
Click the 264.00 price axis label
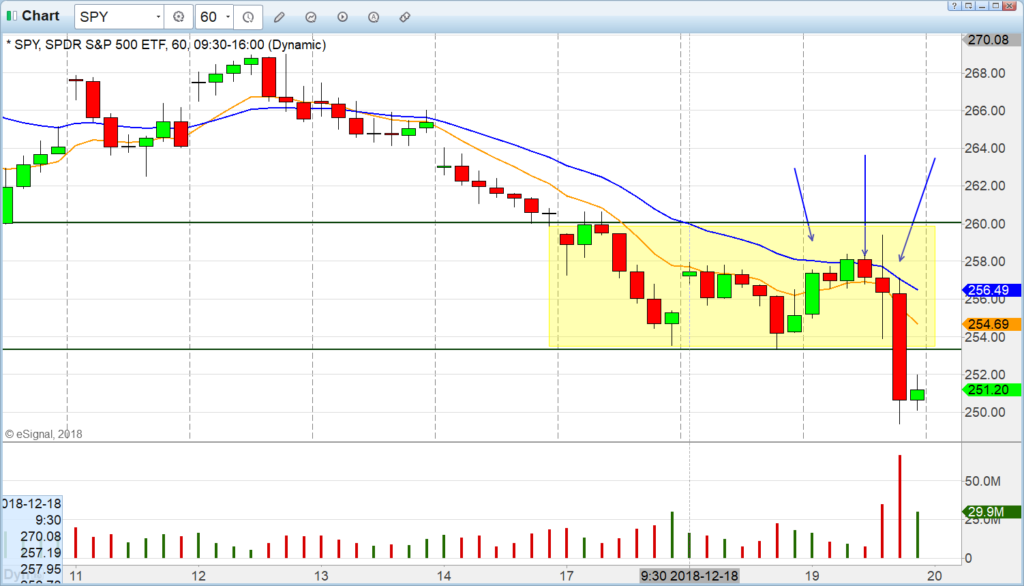(985, 148)
